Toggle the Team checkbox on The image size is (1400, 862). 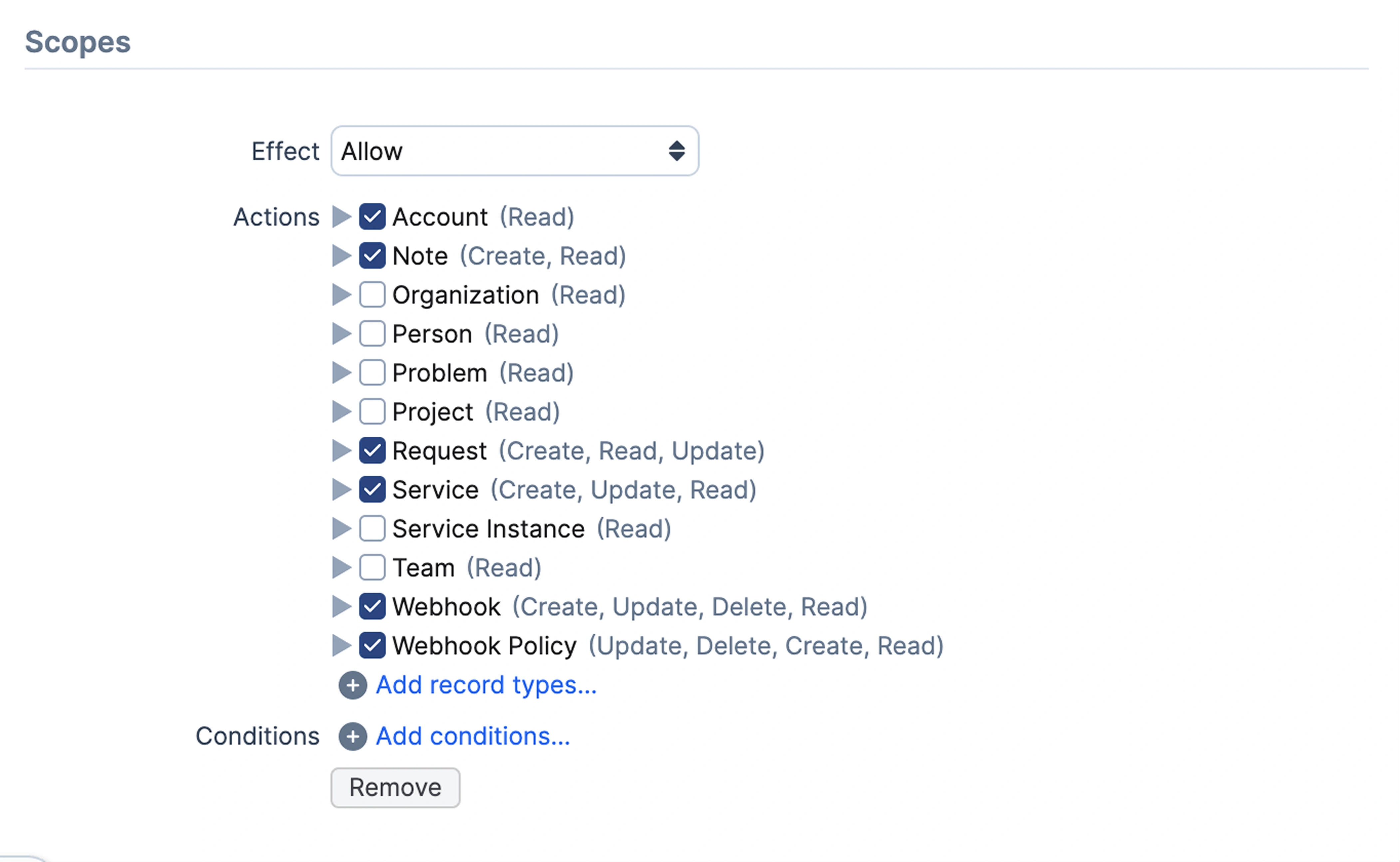(372, 567)
